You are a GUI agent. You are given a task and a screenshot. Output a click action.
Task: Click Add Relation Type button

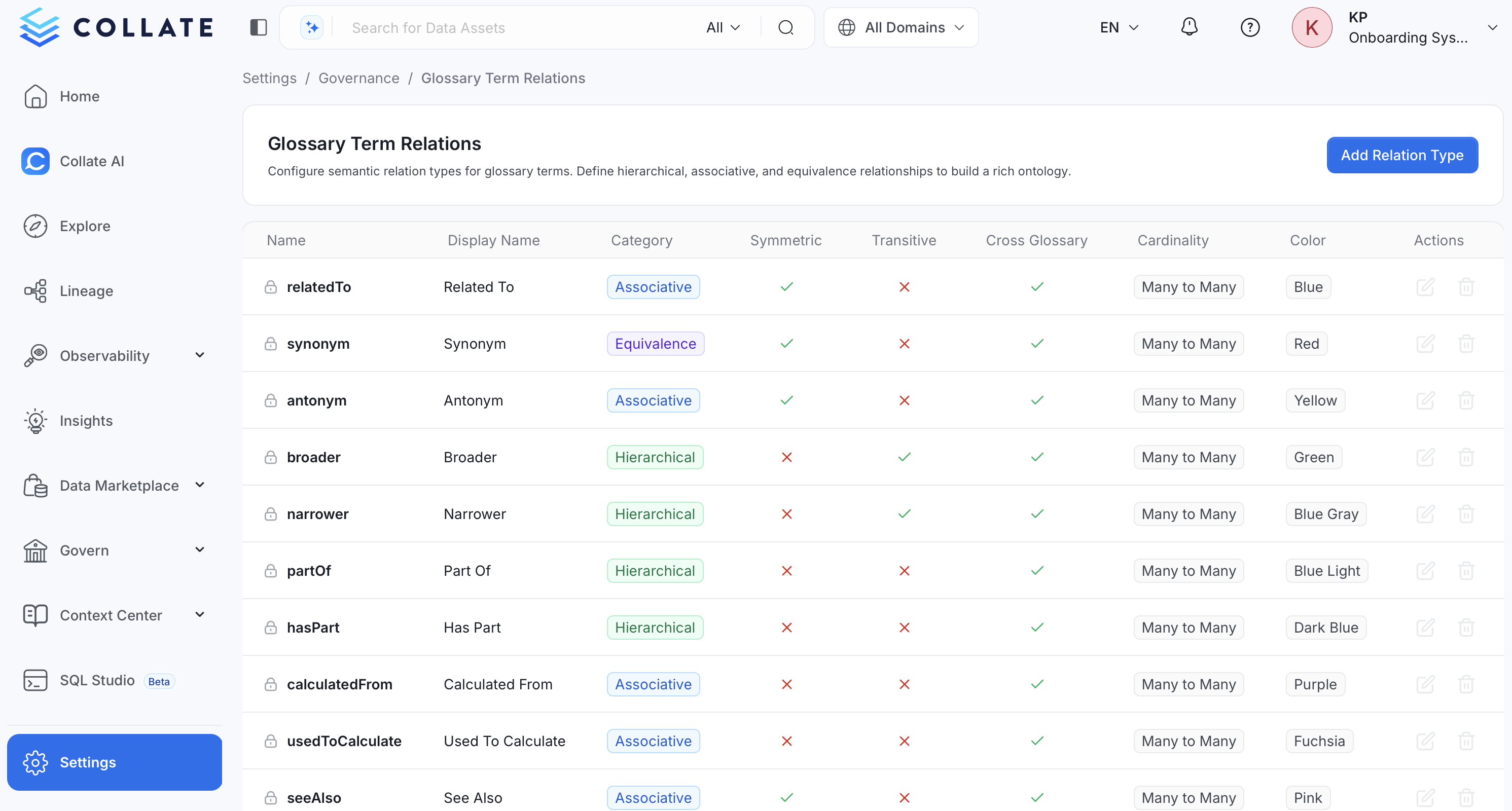pos(1402,155)
